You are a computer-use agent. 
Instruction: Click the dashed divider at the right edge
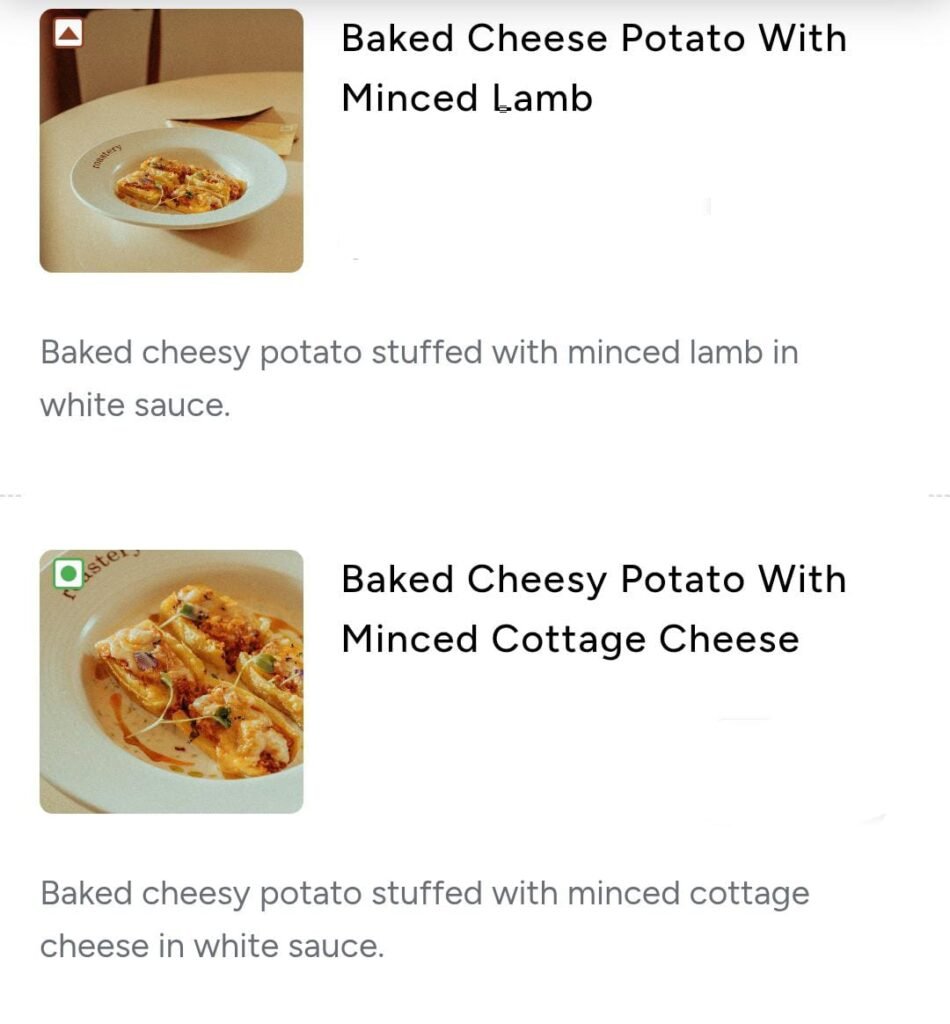click(939, 495)
